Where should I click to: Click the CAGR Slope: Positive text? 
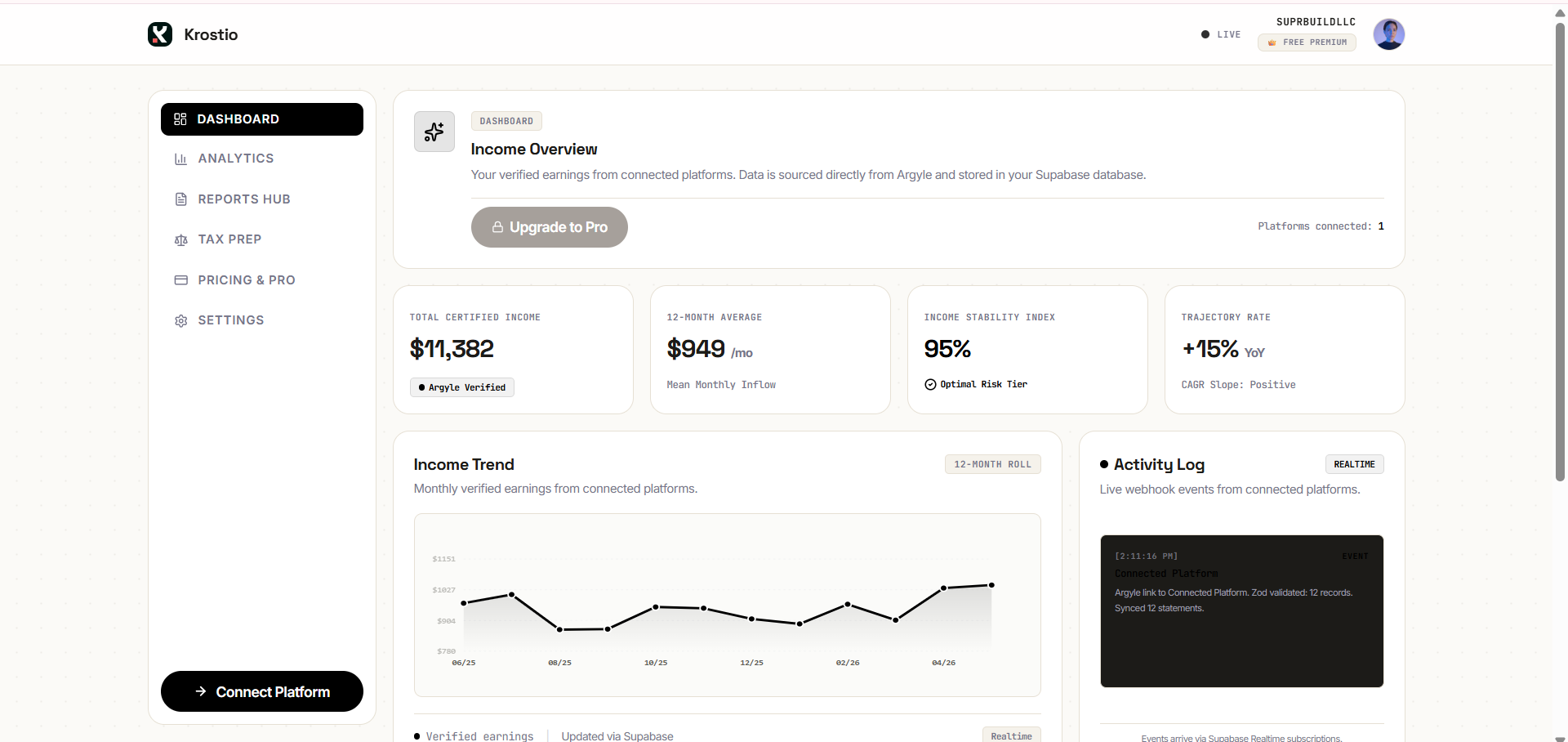coord(1238,385)
